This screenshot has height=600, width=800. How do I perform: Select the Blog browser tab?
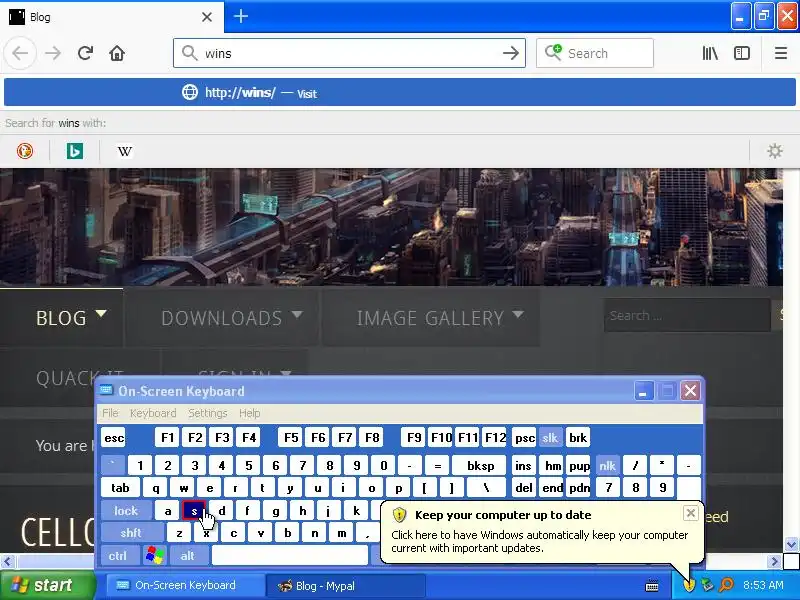[x=111, y=17]
